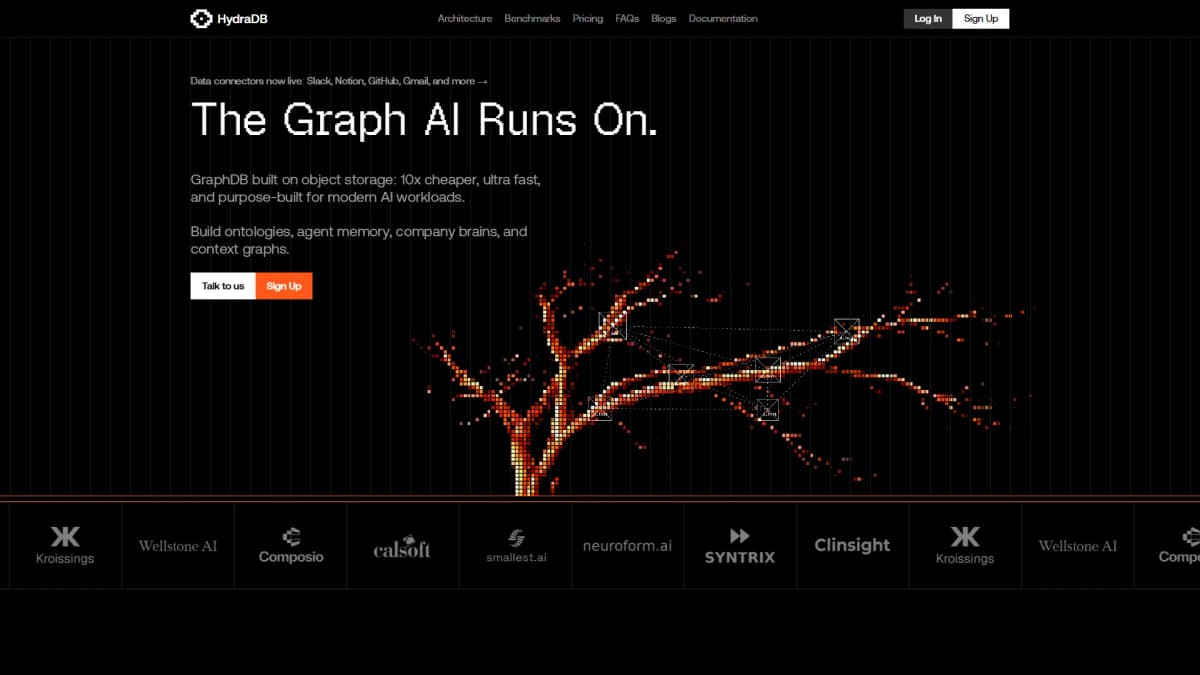Click the smallest.ai logo icon
This screenshot has height=675, width=1200.
pyautogui.click(x=516, y=538)
